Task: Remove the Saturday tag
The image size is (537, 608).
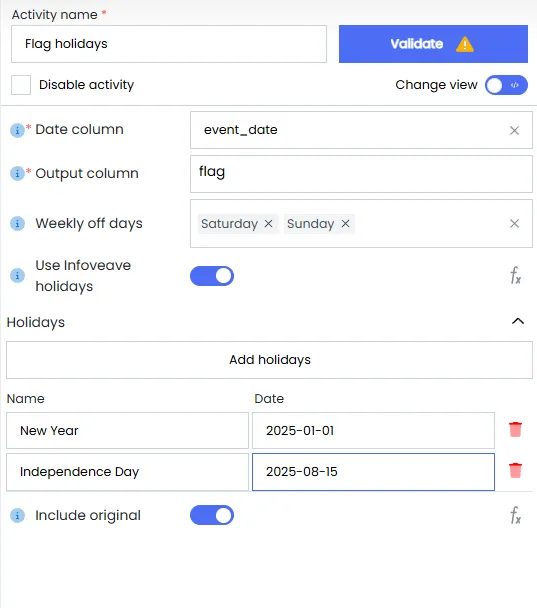Action: point(268,224)
